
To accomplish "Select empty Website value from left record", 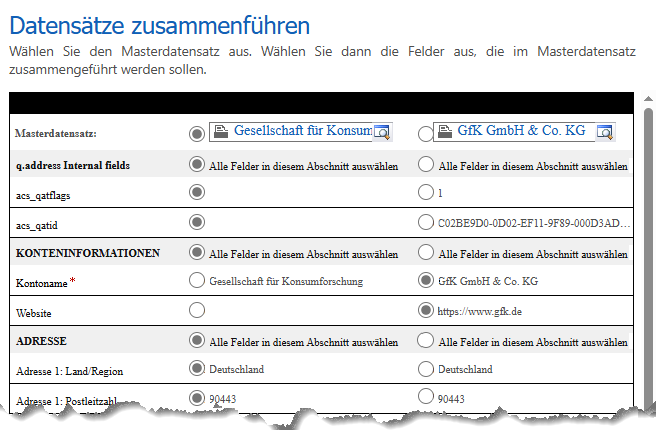I will coord(196,311).
